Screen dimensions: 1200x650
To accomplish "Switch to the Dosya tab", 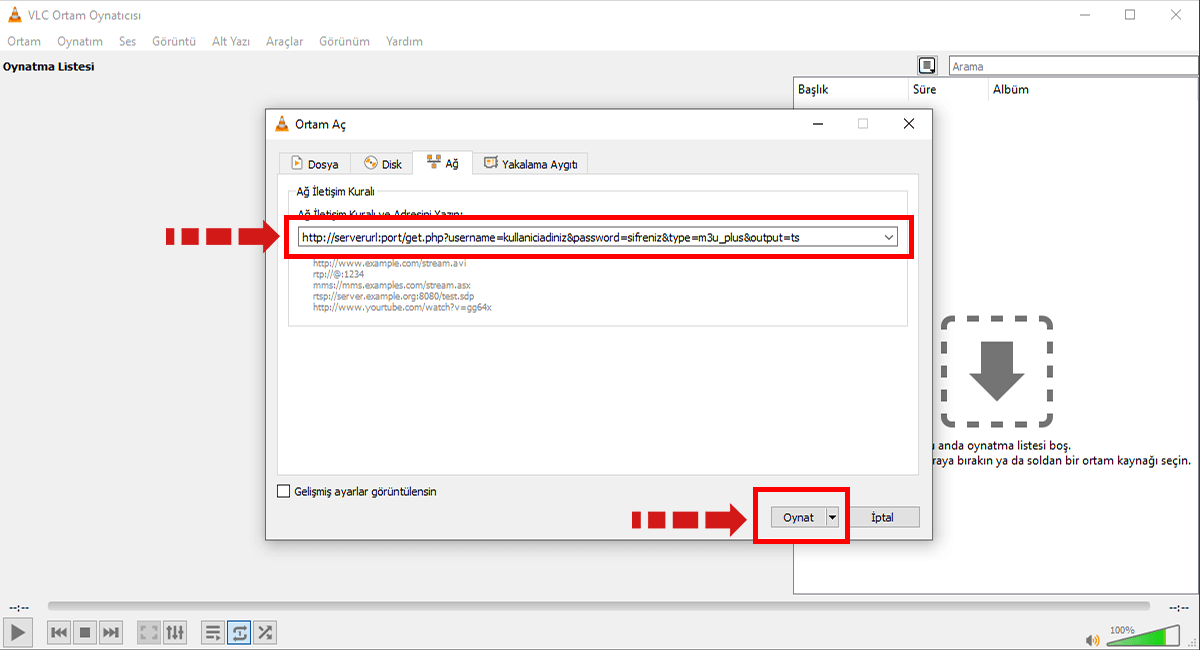I will [314, 164].
